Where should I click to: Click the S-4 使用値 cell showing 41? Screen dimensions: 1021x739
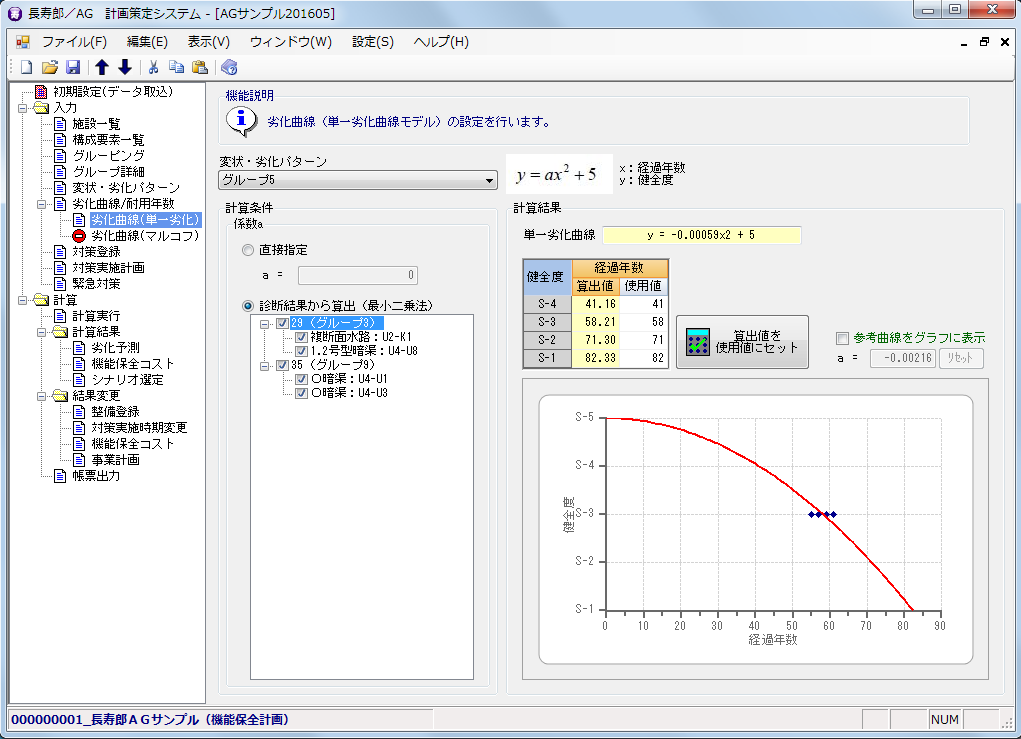point(643,304)
